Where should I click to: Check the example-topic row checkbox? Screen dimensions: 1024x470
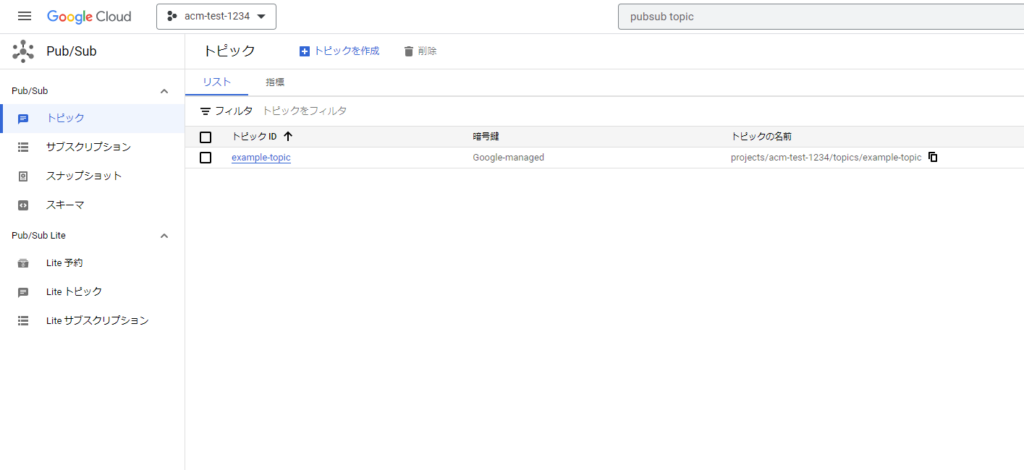coord(206,157)
